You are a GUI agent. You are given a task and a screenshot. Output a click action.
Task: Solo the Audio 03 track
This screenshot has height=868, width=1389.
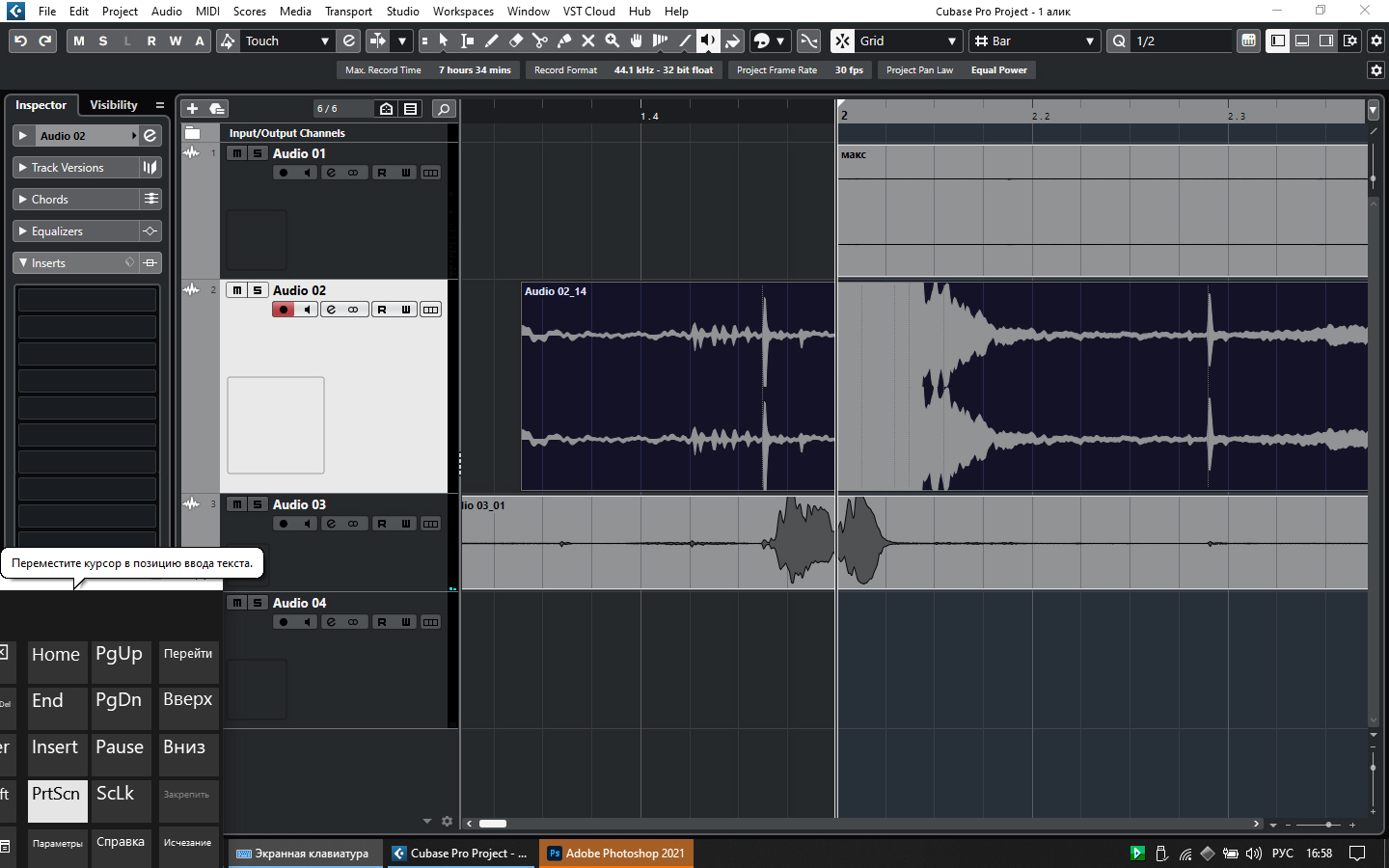pyautogui.click(x=258, y=504)
